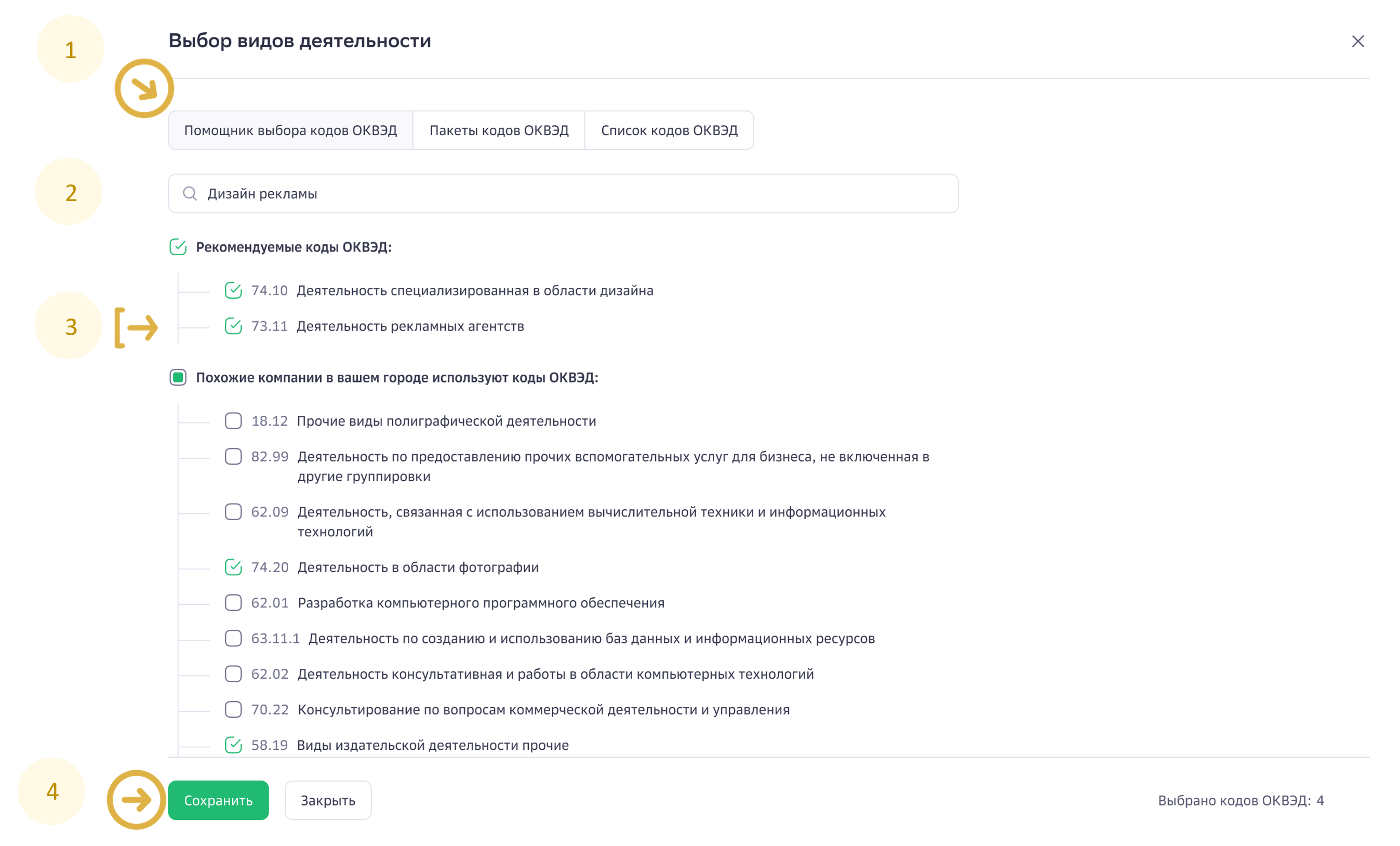Check code 18.12 polygraphic activity
Image resolution: width=1400 pixels, height=846 pixels.
pyautogui.click(x=233, y=421)
